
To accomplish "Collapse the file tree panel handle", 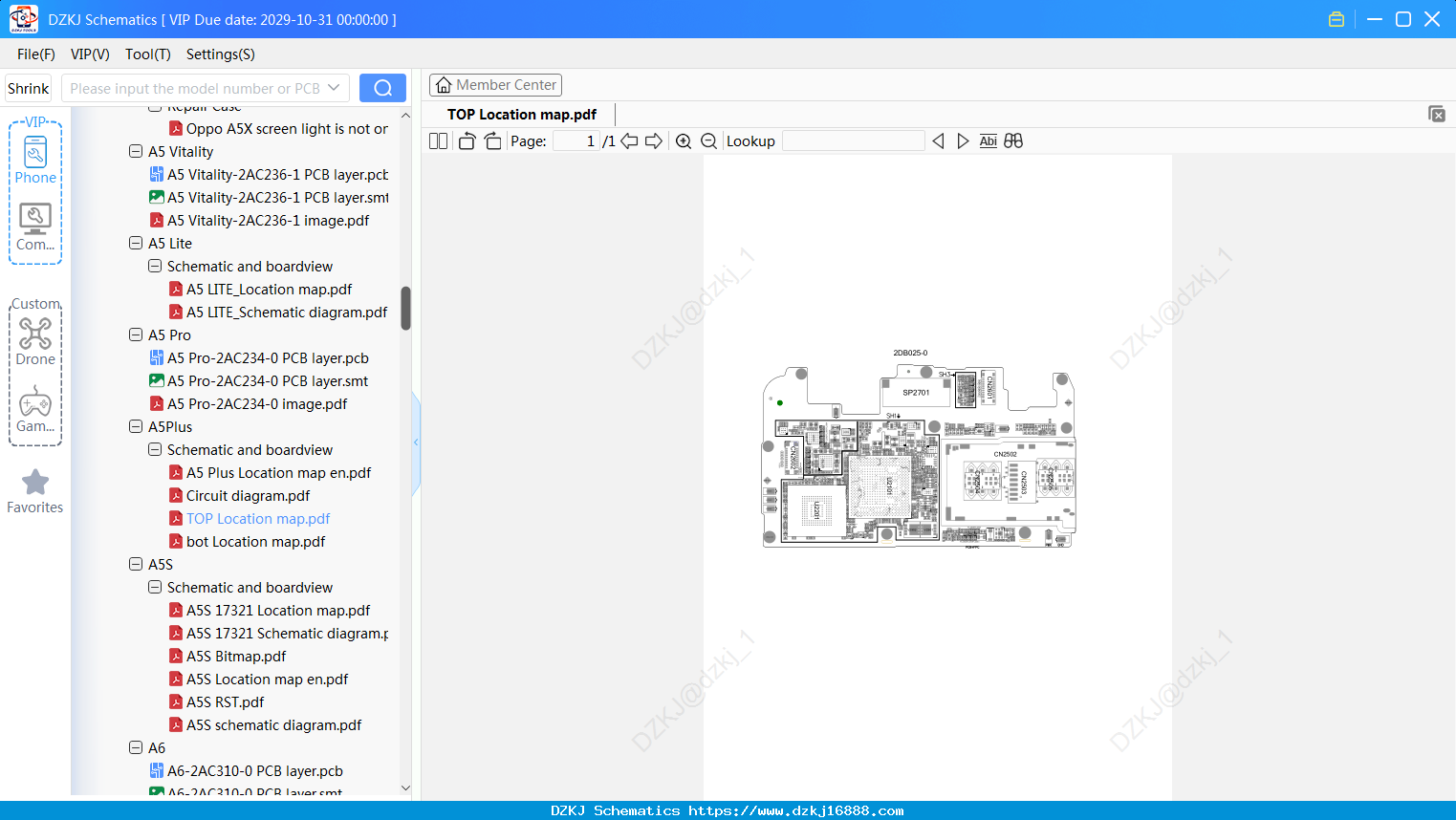I will coord(416,442).
